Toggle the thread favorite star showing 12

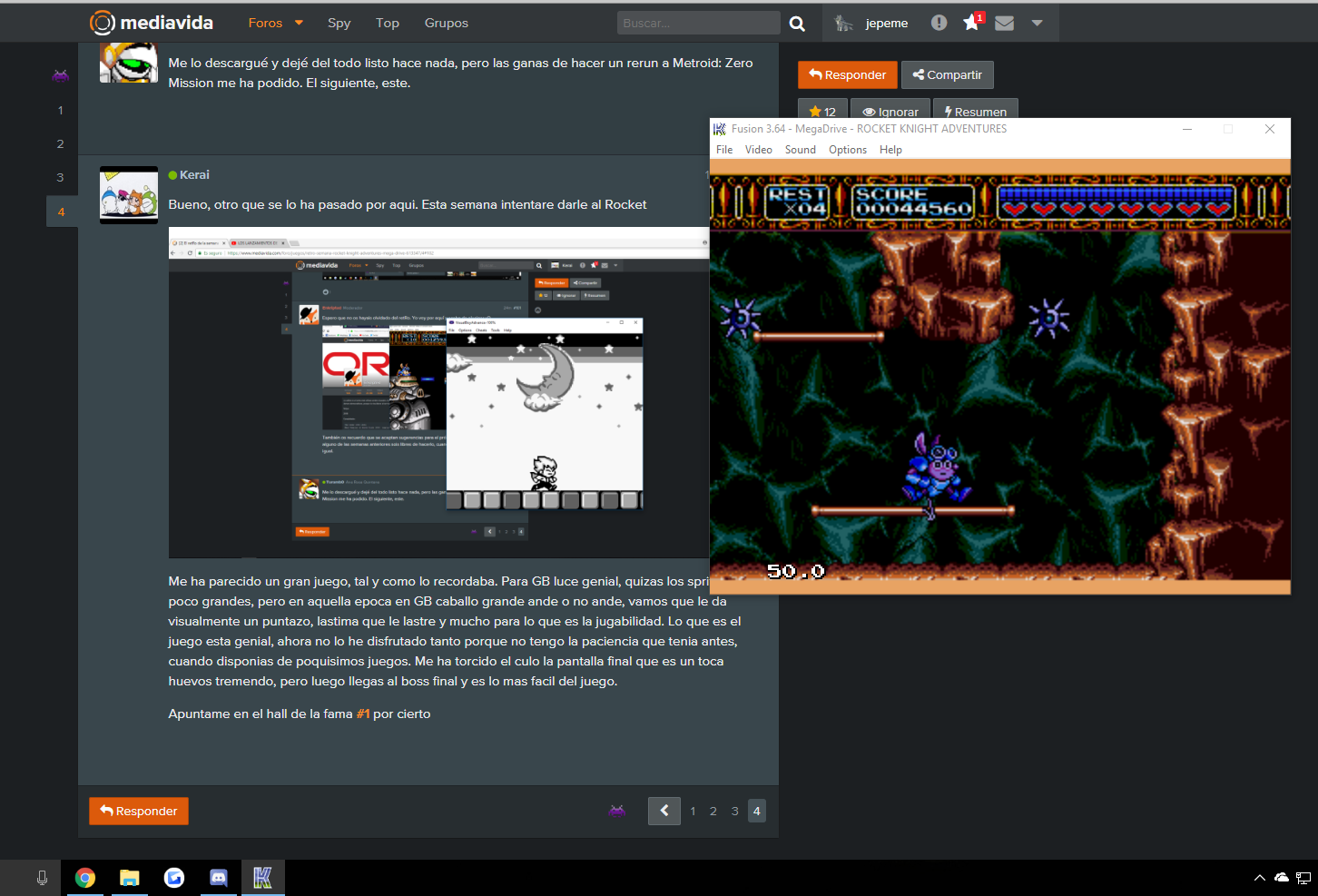822,111
